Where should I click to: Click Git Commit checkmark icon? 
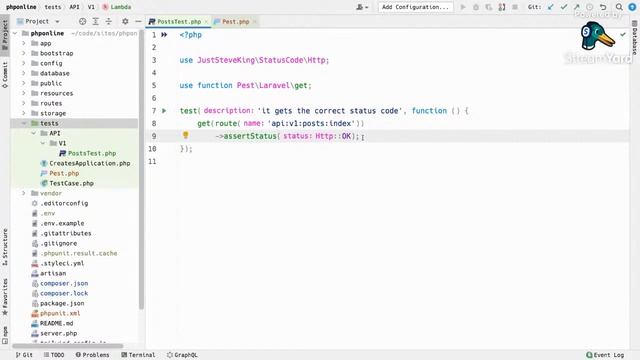tap(564, 7)
